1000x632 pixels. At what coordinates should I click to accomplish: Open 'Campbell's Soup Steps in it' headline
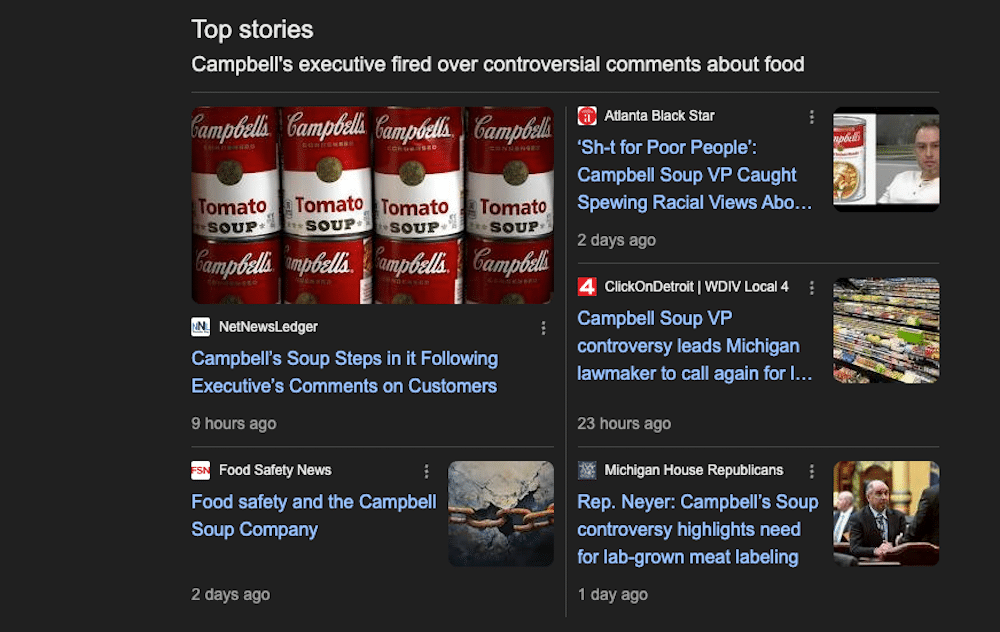pos(344,372)
